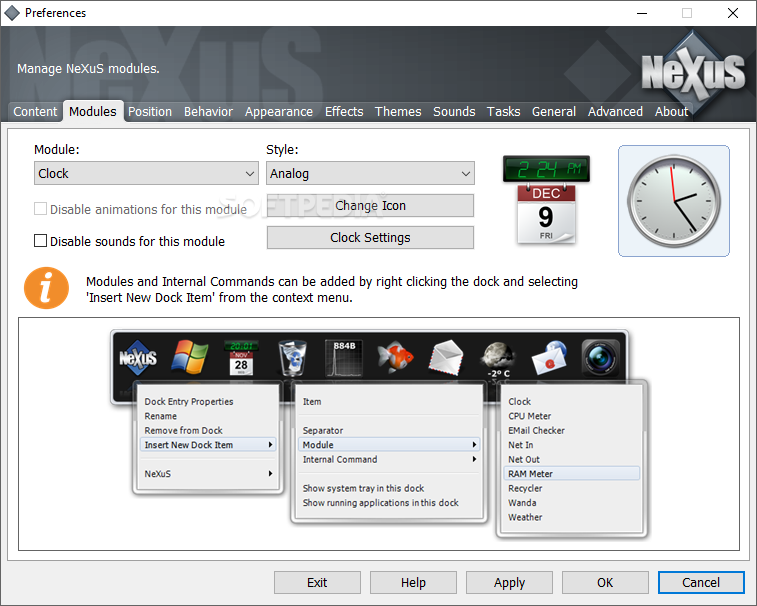Open the Style dropdown showing Analog
This screenshot has width=757, height=606.
tap(370, 173)
